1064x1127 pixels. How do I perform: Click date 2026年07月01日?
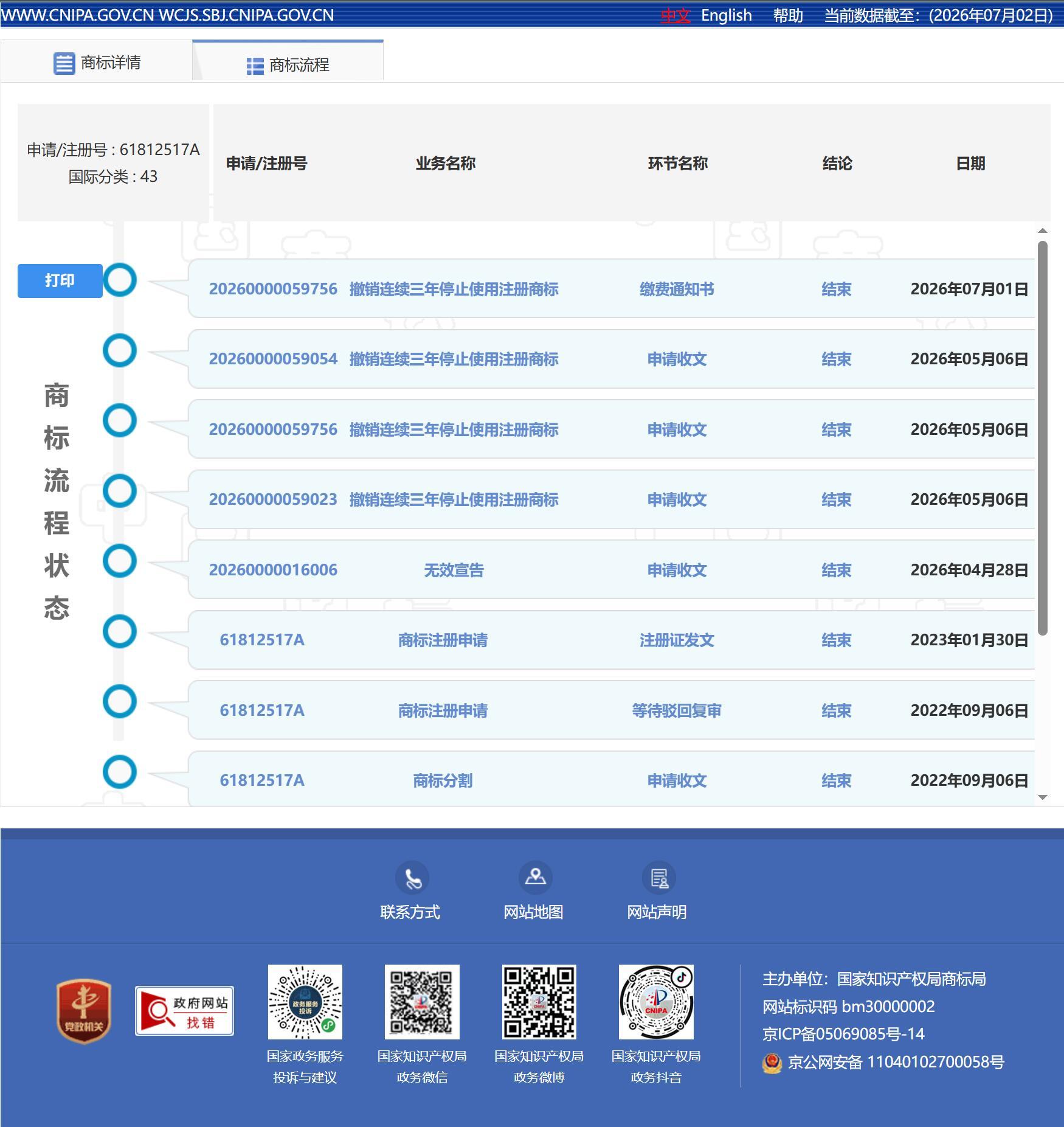[x=969, y=289]
